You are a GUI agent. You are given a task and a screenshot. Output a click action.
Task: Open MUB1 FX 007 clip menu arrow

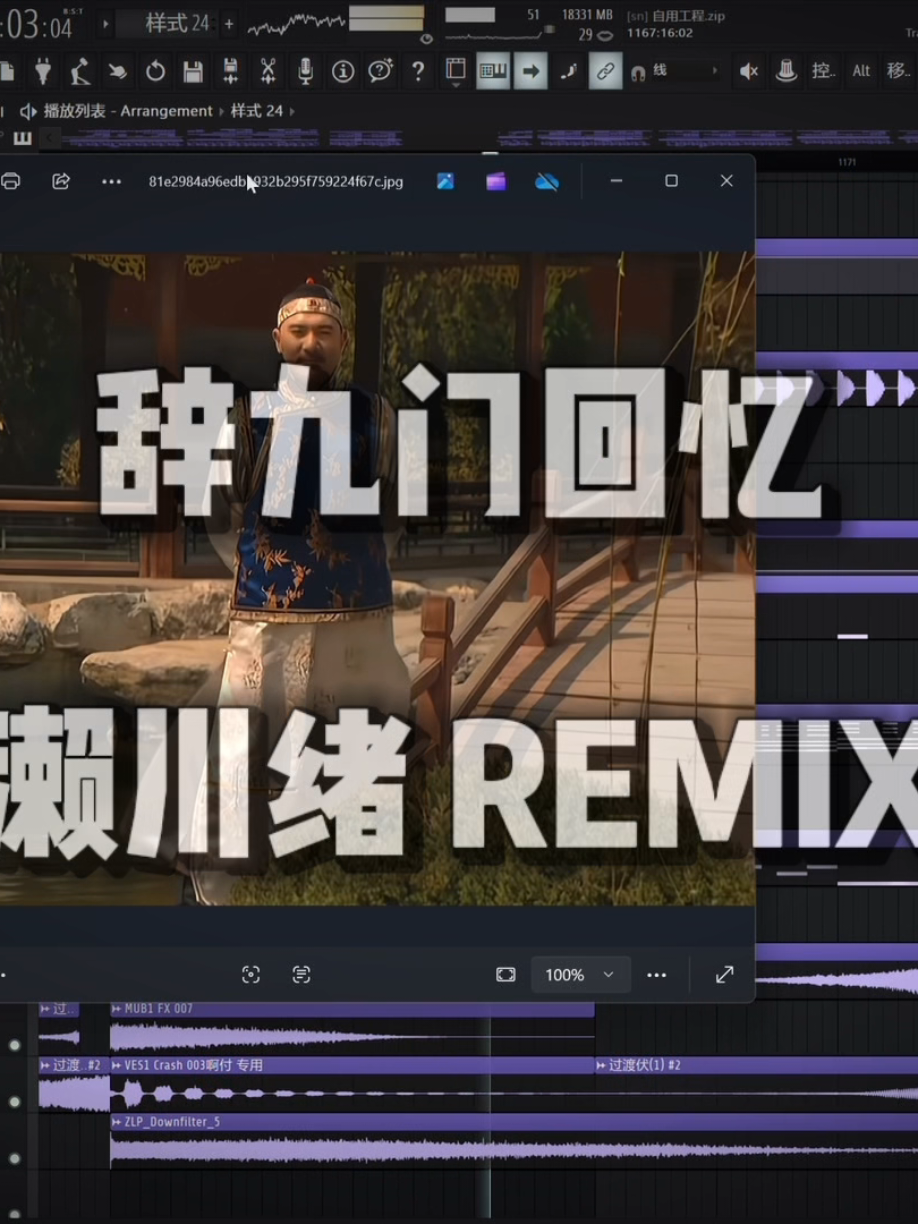117,1009
